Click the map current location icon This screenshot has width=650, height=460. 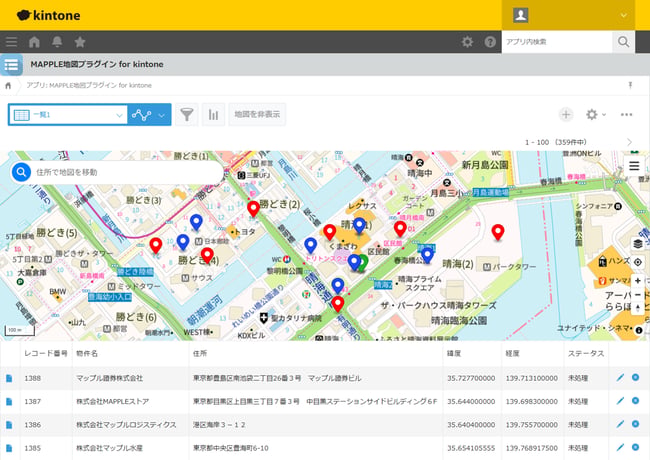[x=638, y=262]
